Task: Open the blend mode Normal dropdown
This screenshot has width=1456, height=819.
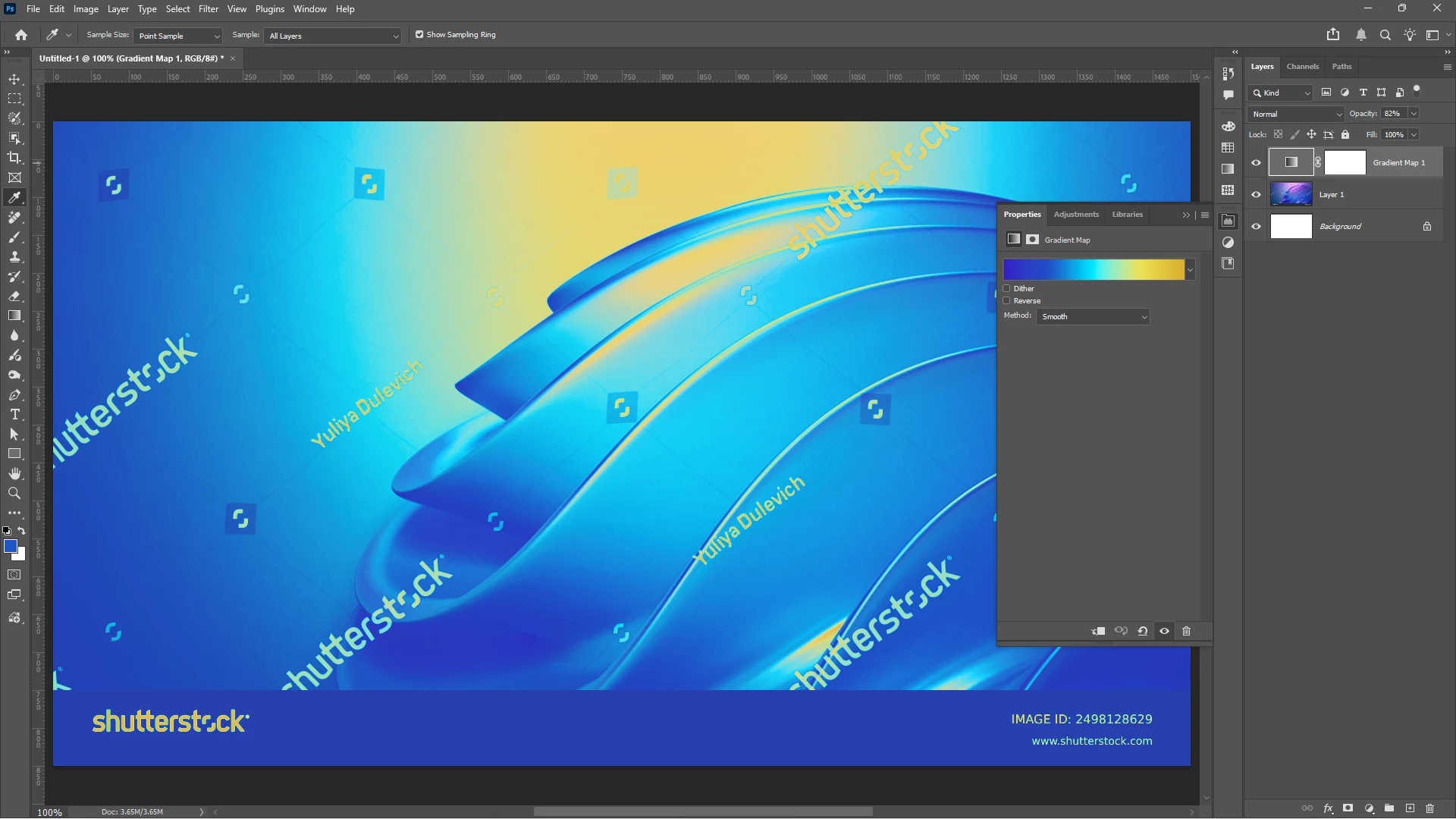Action: pyautogui.click(x=1296, y=114)
